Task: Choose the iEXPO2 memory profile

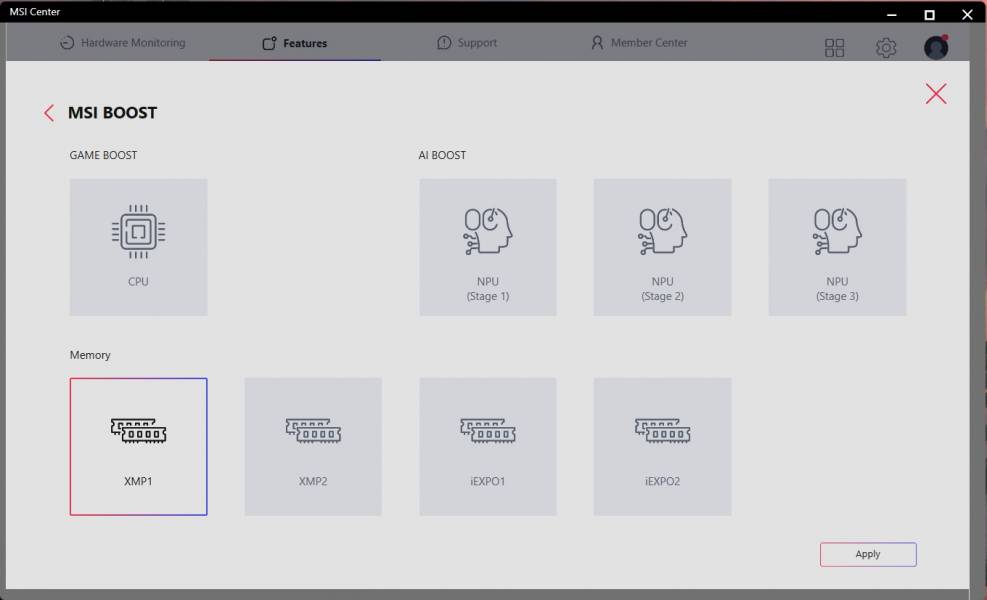Action: coord(662,446)
